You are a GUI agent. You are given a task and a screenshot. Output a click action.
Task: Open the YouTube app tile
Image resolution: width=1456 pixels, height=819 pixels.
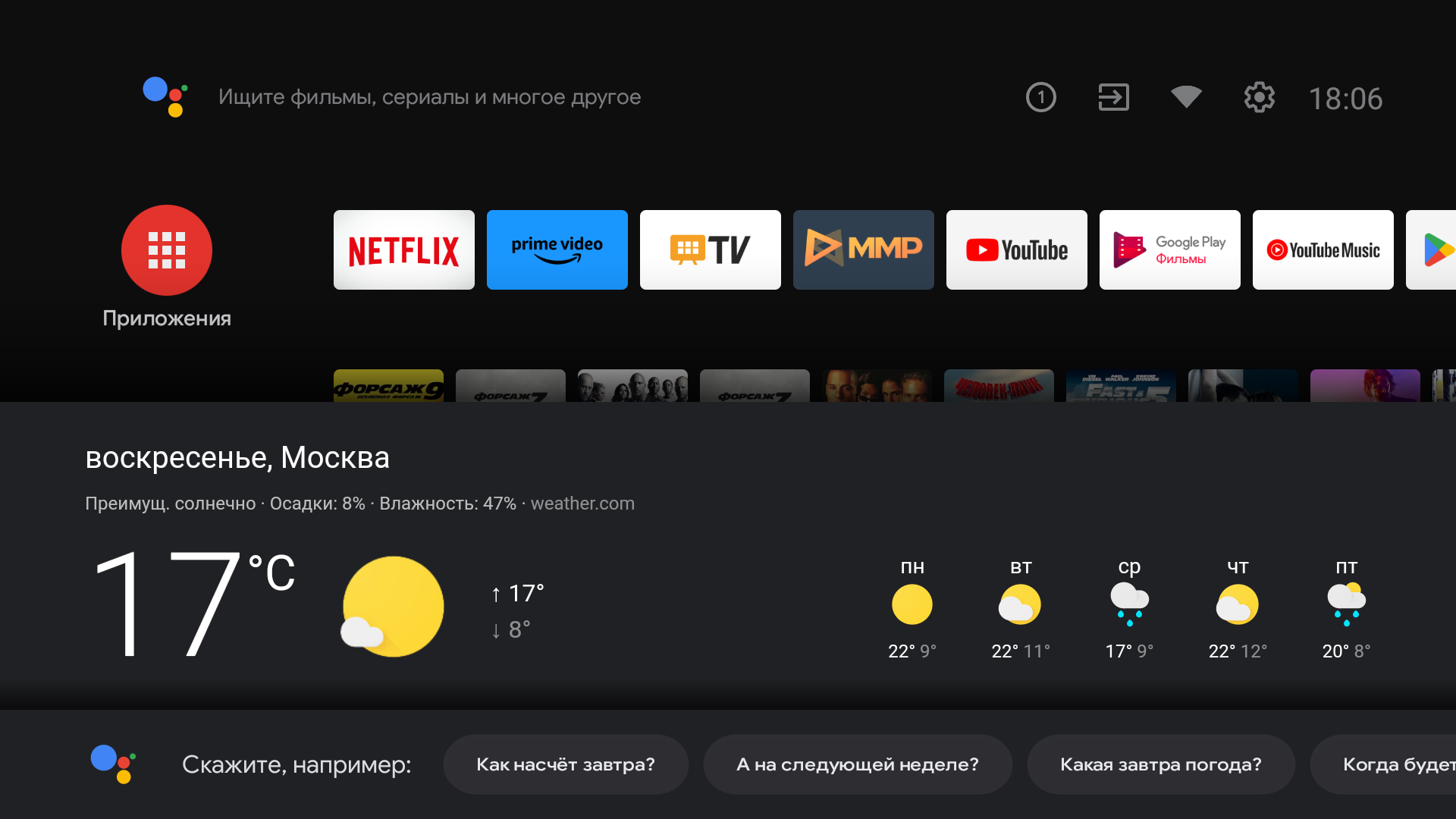click(x=1016, y=249)
